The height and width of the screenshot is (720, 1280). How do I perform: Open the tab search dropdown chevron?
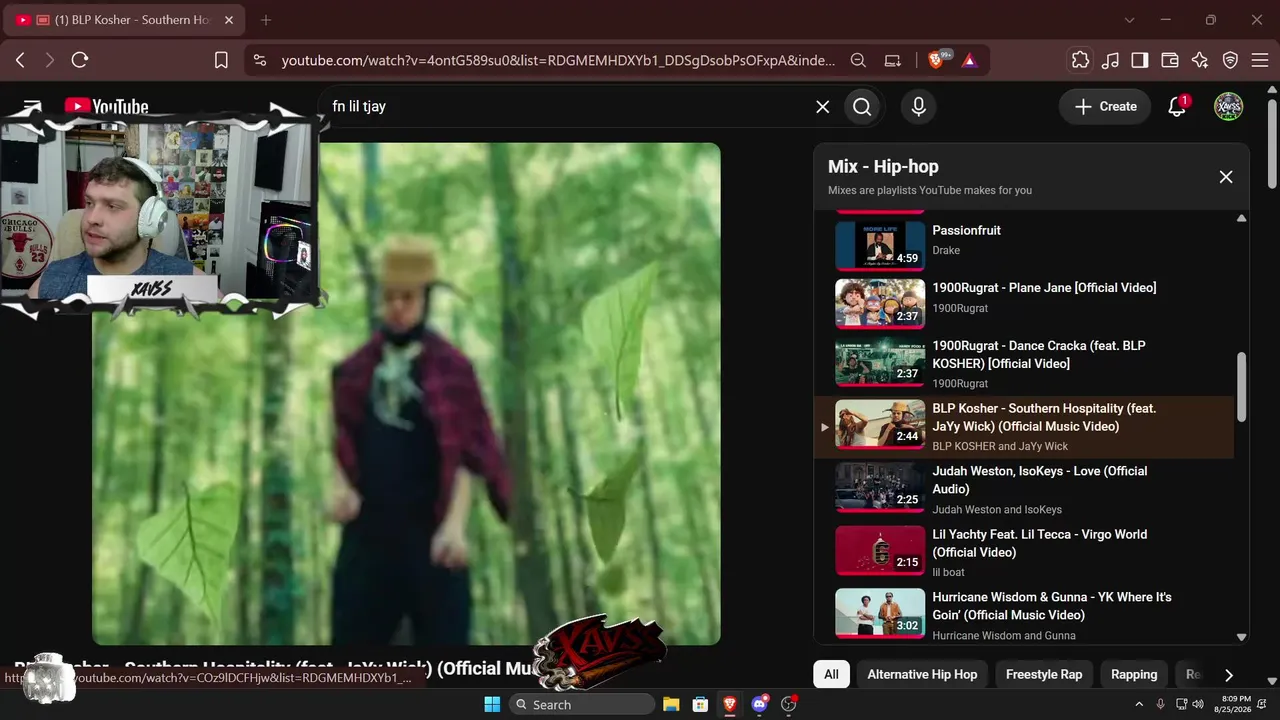click(1129, 20)
